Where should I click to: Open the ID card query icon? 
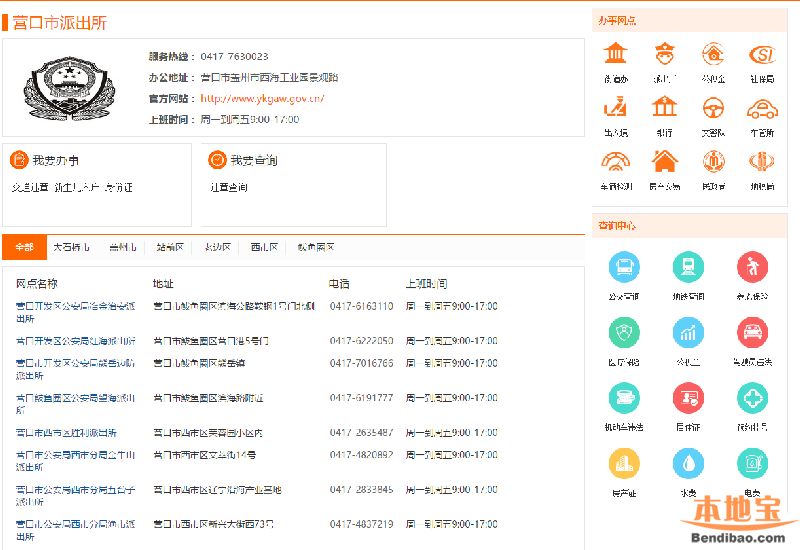688,398
